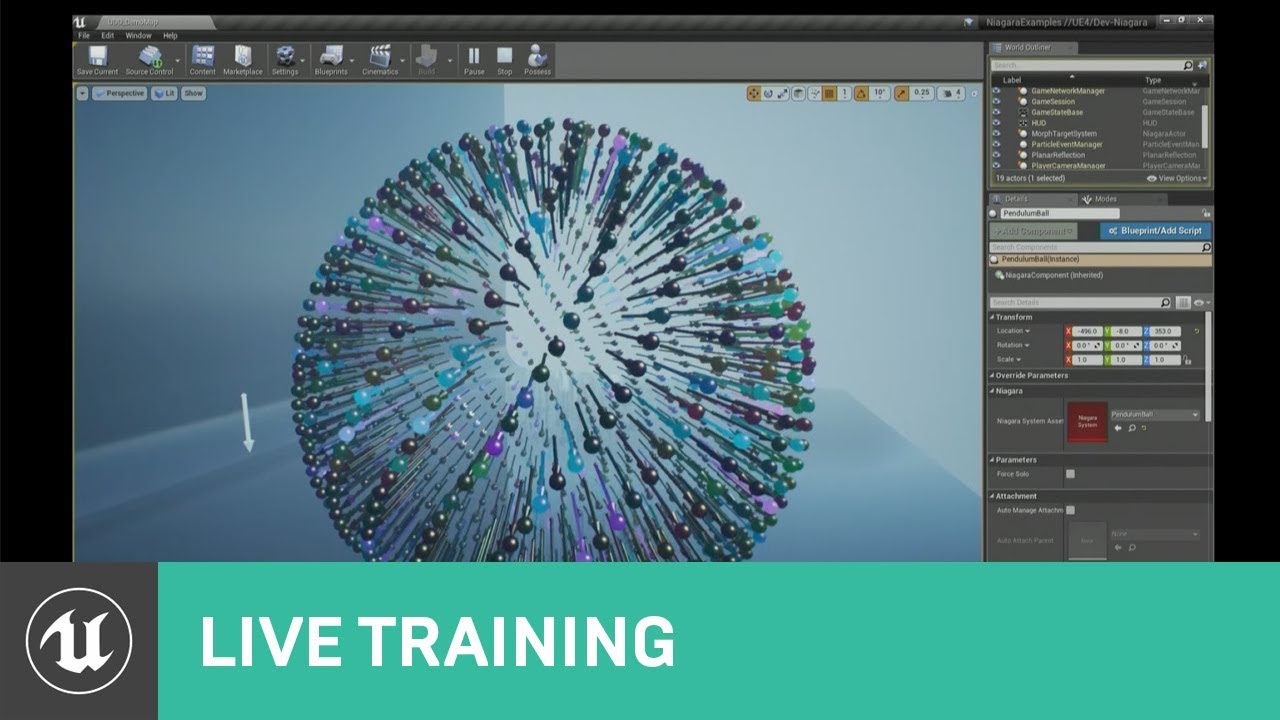Toggle the world/local coordinate space icon
This screenshot has height=720, width=1280.
click(x=800, y=93)
